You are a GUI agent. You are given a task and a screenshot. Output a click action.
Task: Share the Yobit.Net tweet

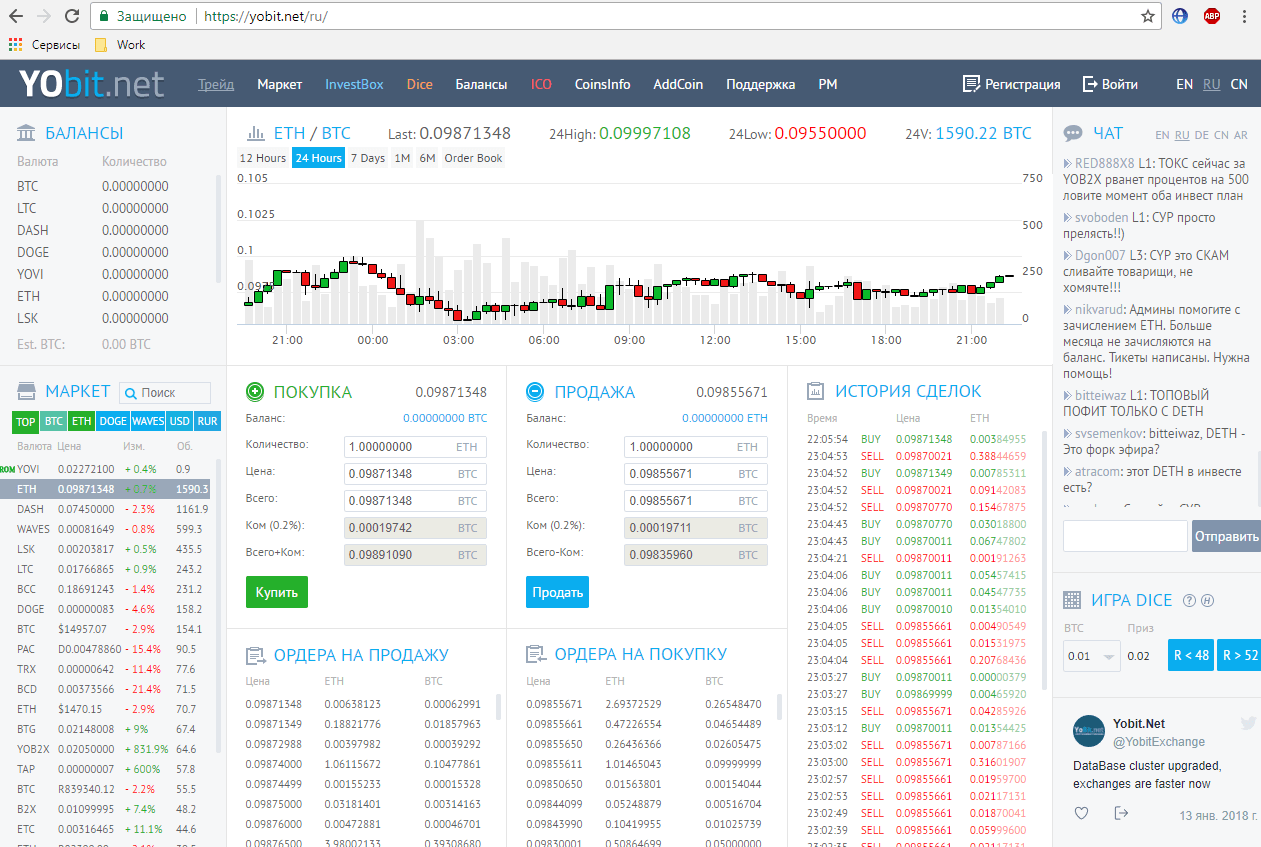(1121, 813)
